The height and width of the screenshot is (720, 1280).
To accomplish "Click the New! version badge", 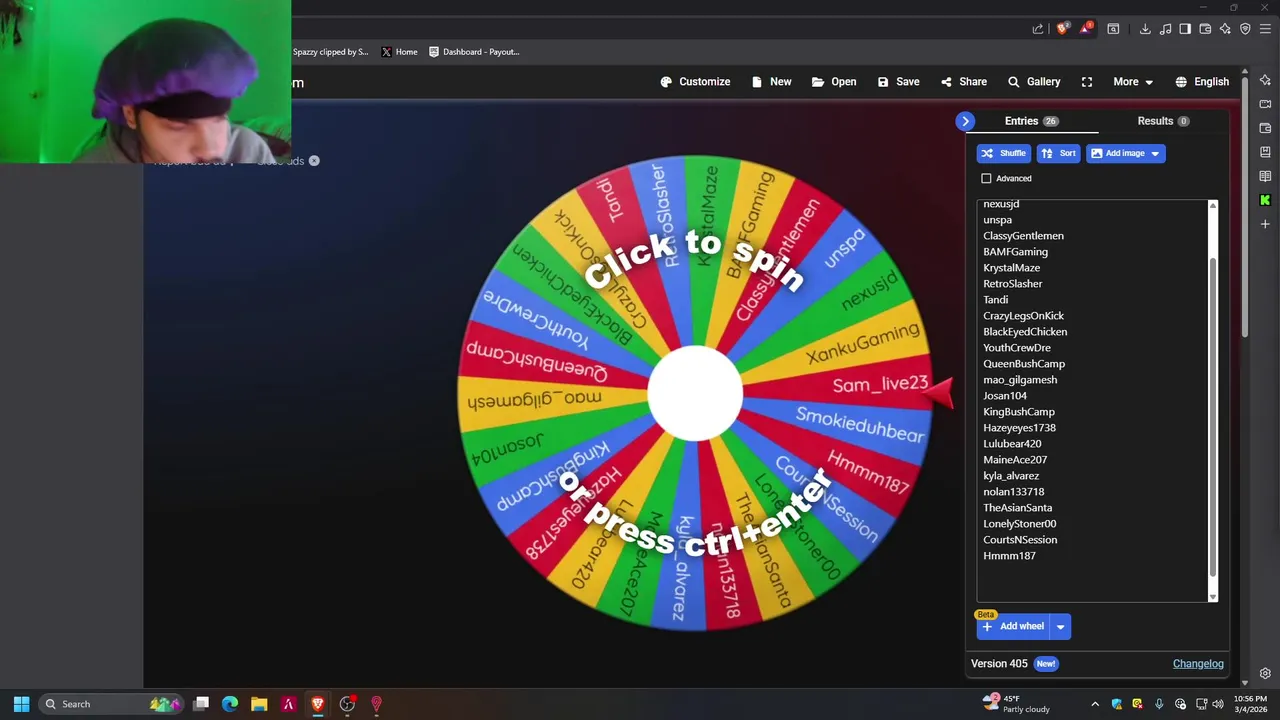I will pyautogui.click(x=1045, y=664).
